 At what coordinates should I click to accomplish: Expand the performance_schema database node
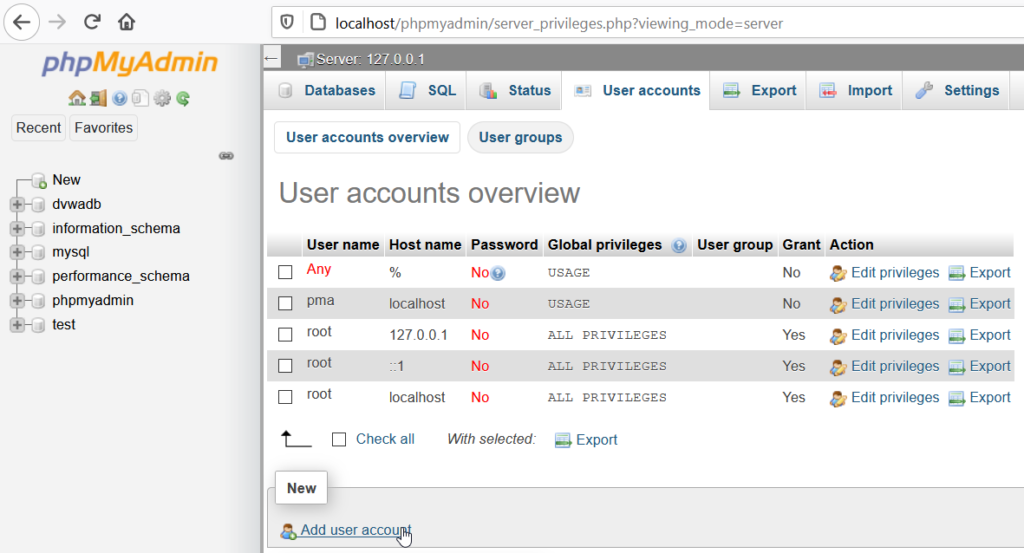pos(18,276)
